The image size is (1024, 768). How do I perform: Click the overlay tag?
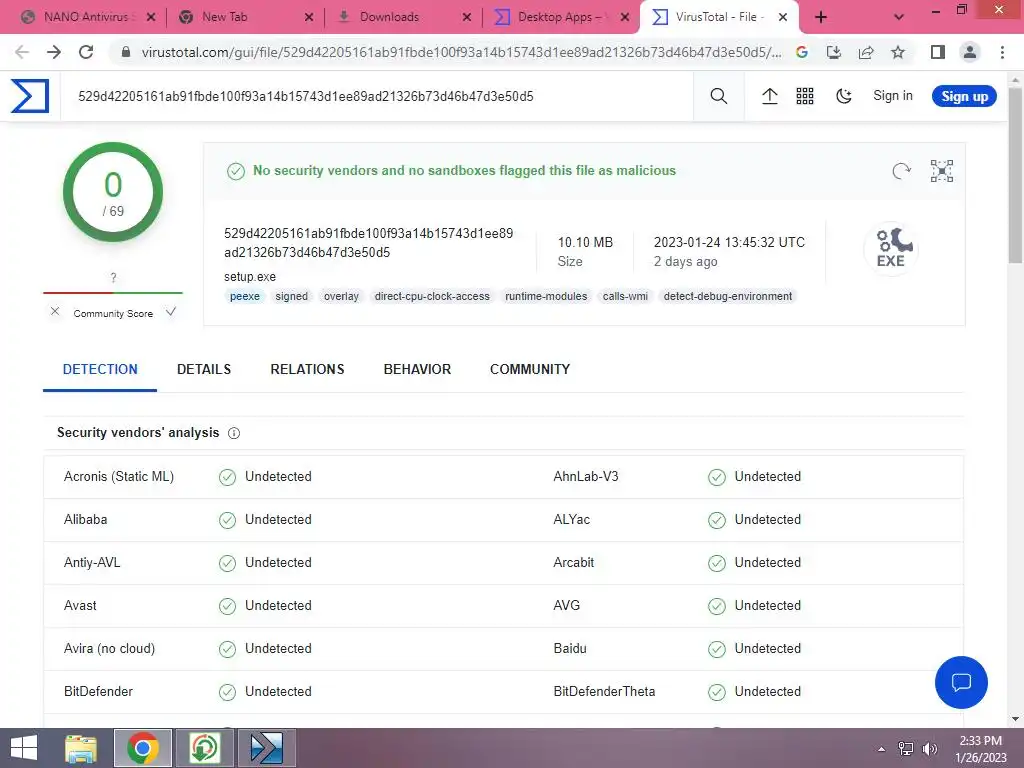[342, 296]
